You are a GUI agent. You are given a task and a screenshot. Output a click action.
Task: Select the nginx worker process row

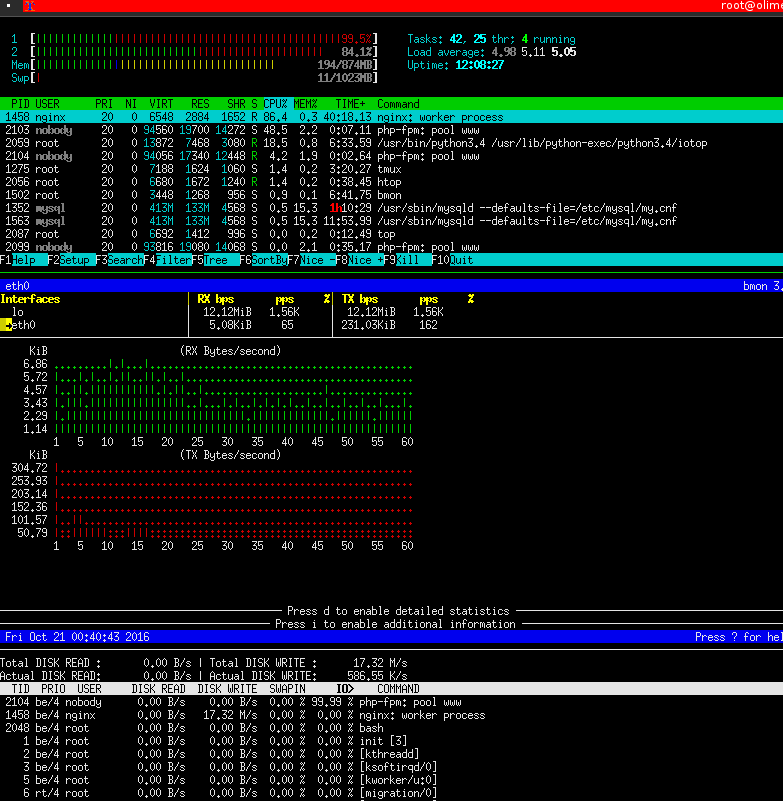(x=391, y=117)
